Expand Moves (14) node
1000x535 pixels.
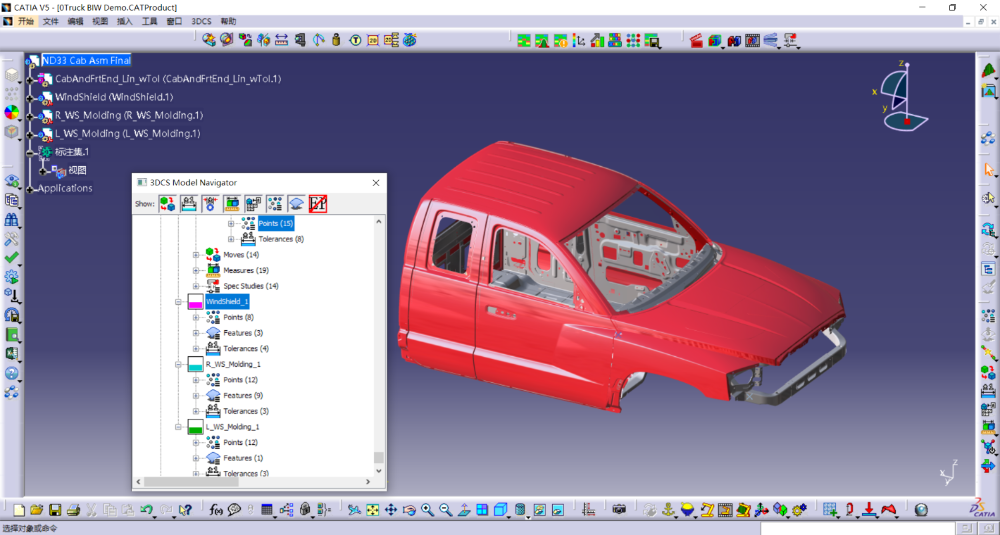click(x=196, y=255)
